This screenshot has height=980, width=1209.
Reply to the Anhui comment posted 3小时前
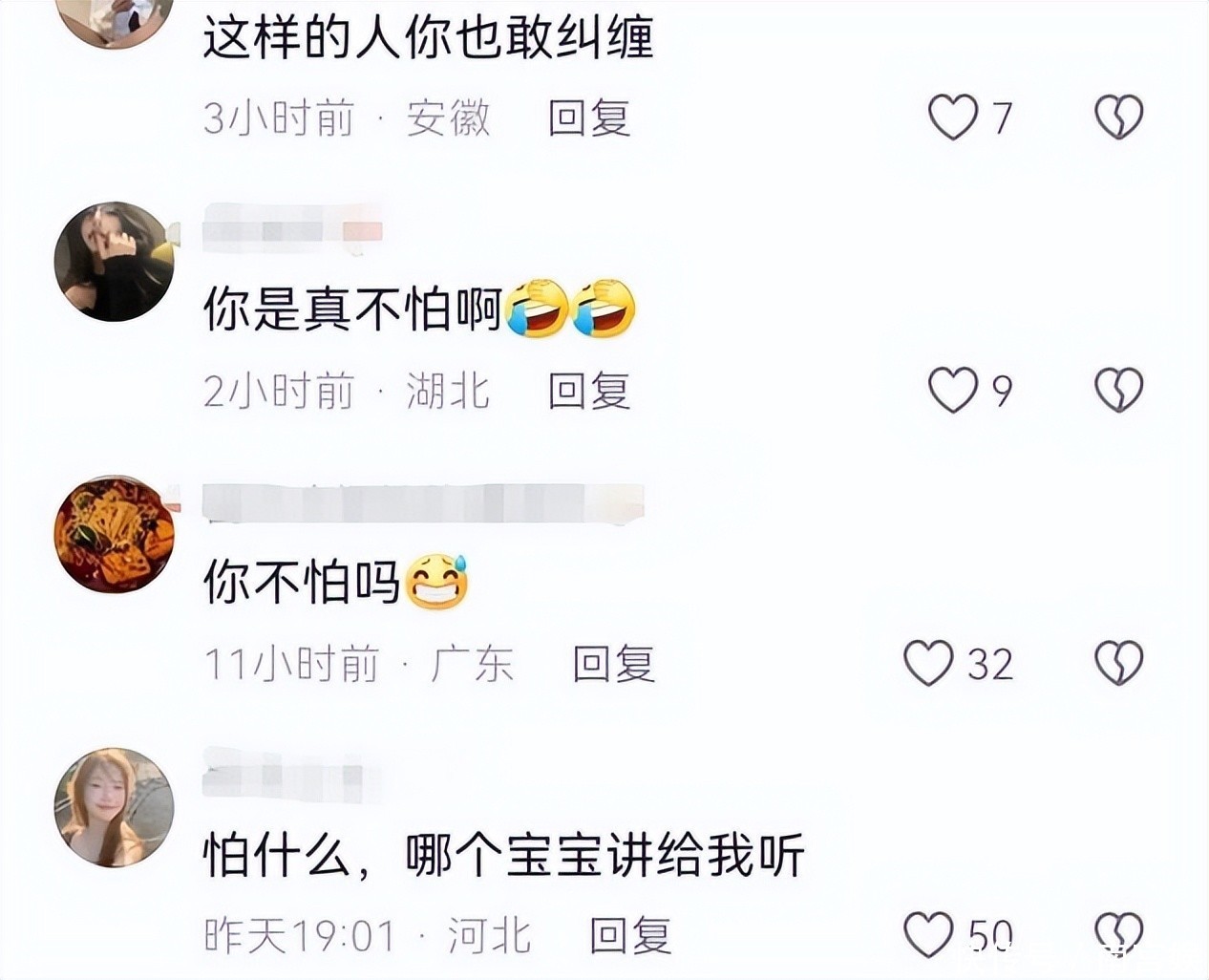(x=589, y=118)
